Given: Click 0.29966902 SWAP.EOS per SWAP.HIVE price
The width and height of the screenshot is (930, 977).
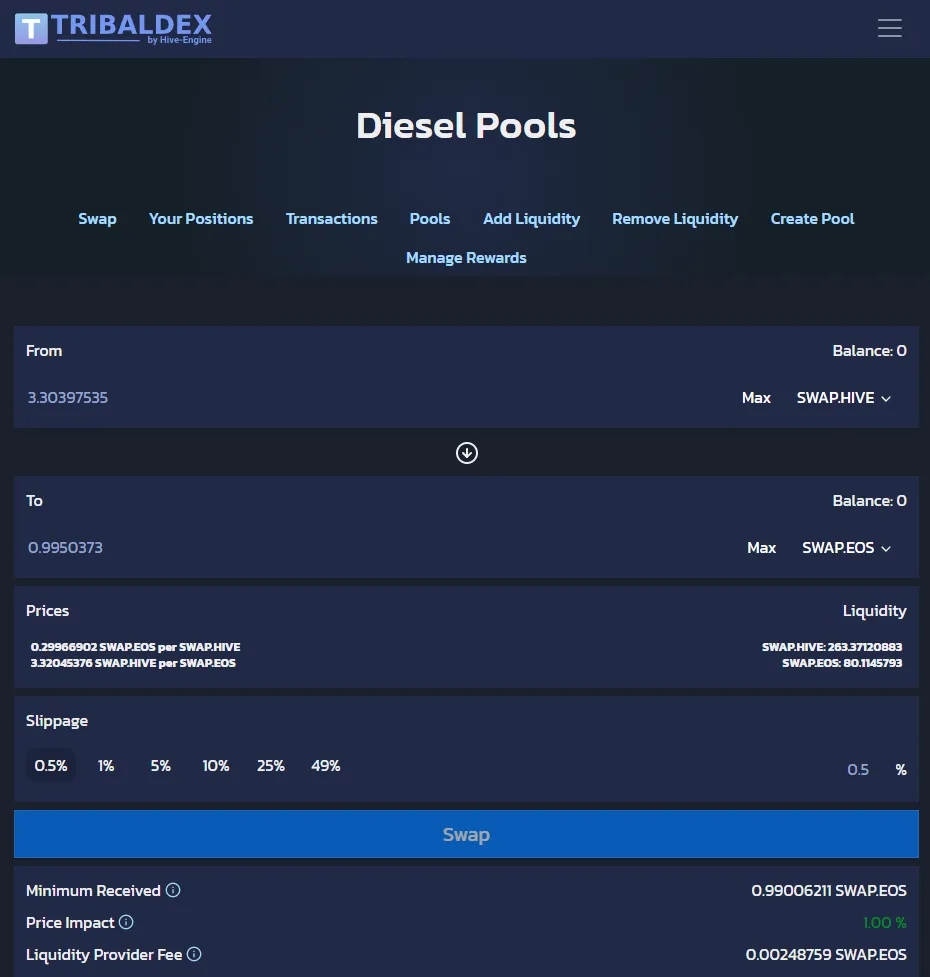Looking at the screenshot, I should click(135, 647).
